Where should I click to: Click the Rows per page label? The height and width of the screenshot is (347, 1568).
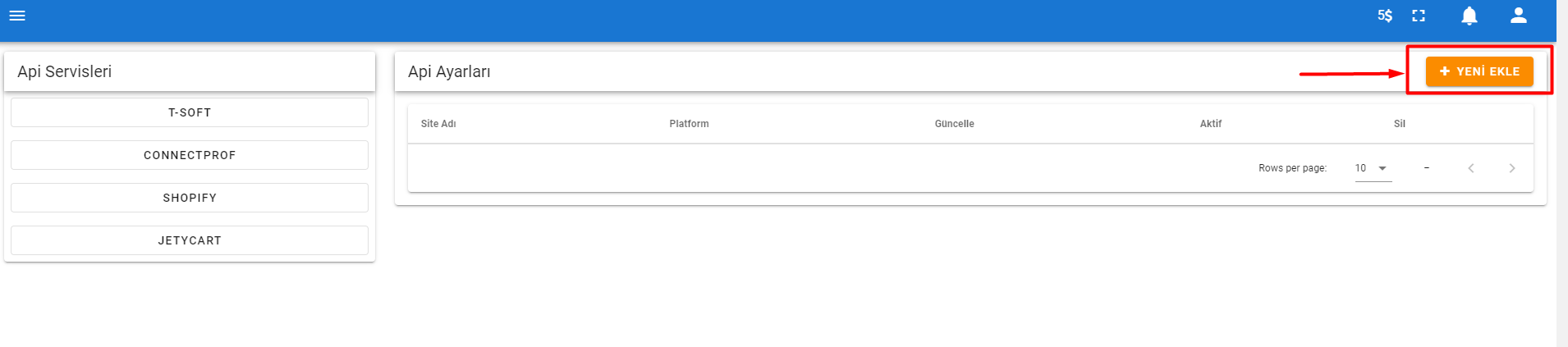pos(1292,168)
